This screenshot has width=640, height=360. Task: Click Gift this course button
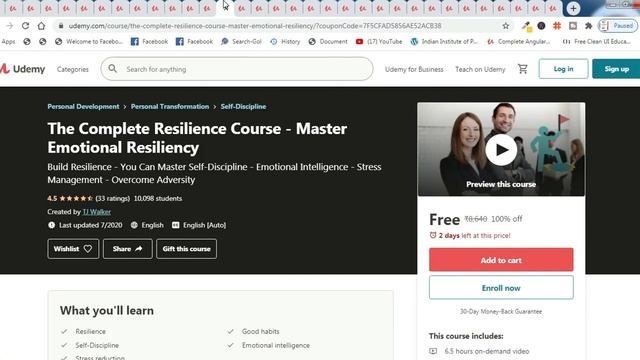point(187,249)
